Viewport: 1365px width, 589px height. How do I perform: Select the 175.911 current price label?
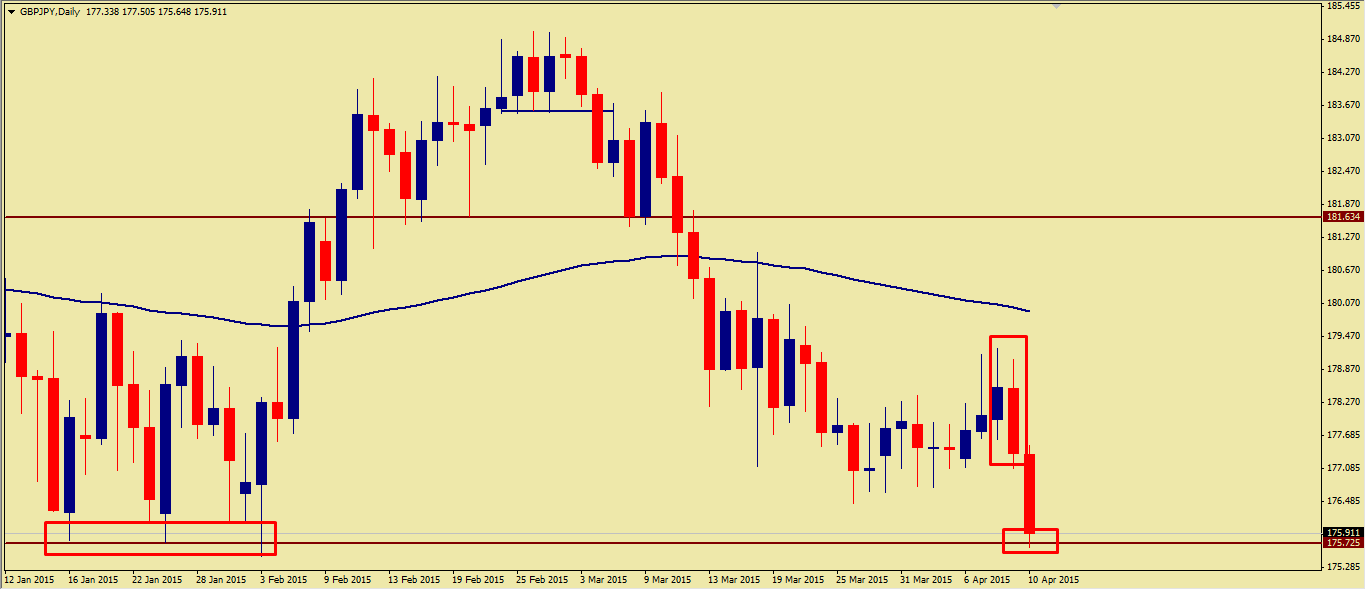coord(1341,533)
